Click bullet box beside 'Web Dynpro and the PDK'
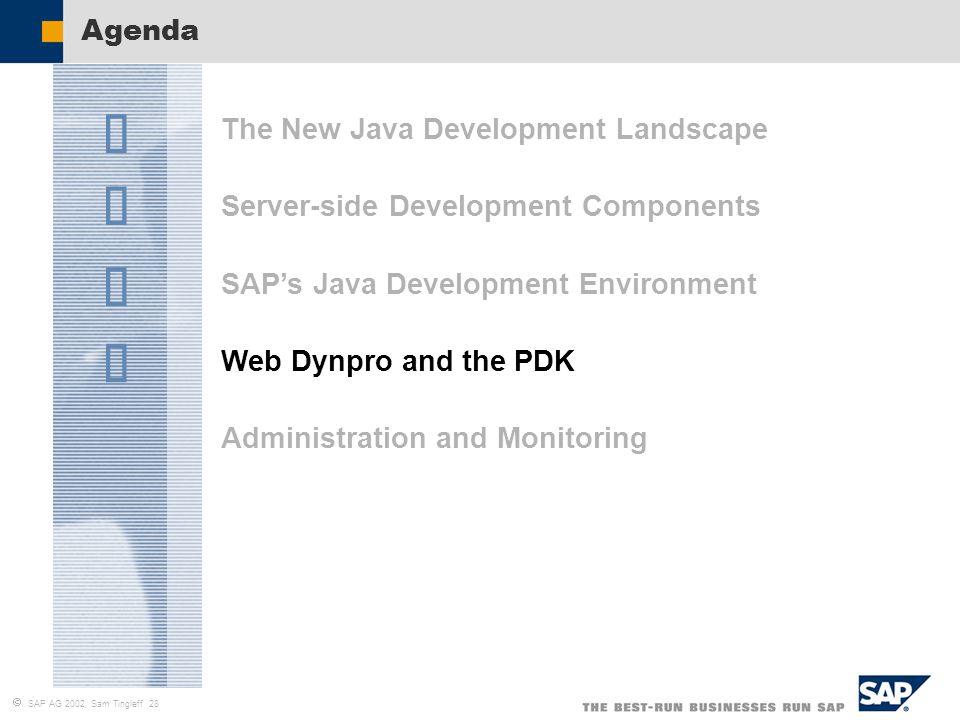Image resolution: width=960 pixels, height=720 pixels. point(116,363)
